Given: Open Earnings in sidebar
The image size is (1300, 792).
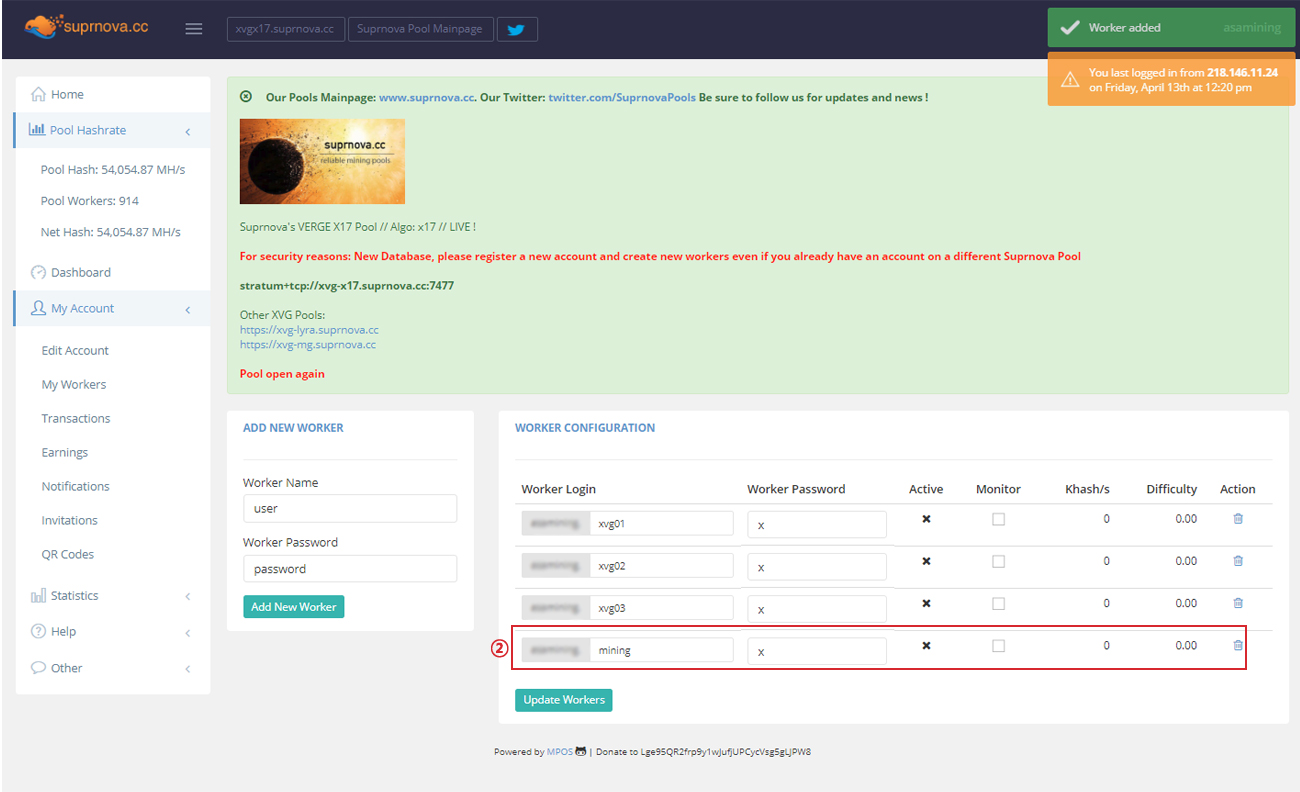Looking at the screenshot, I should [64, 452].
